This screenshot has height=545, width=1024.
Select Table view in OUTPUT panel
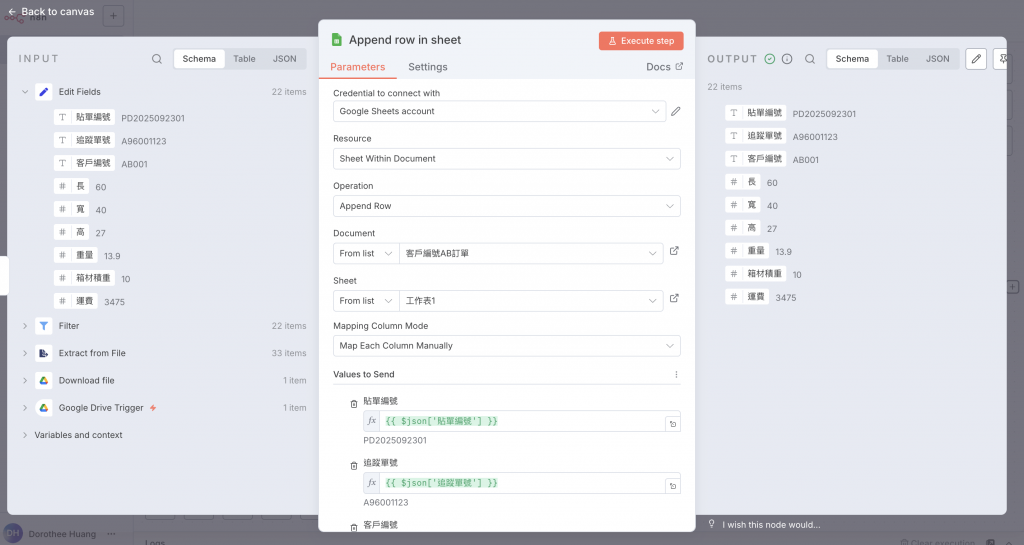897,59
